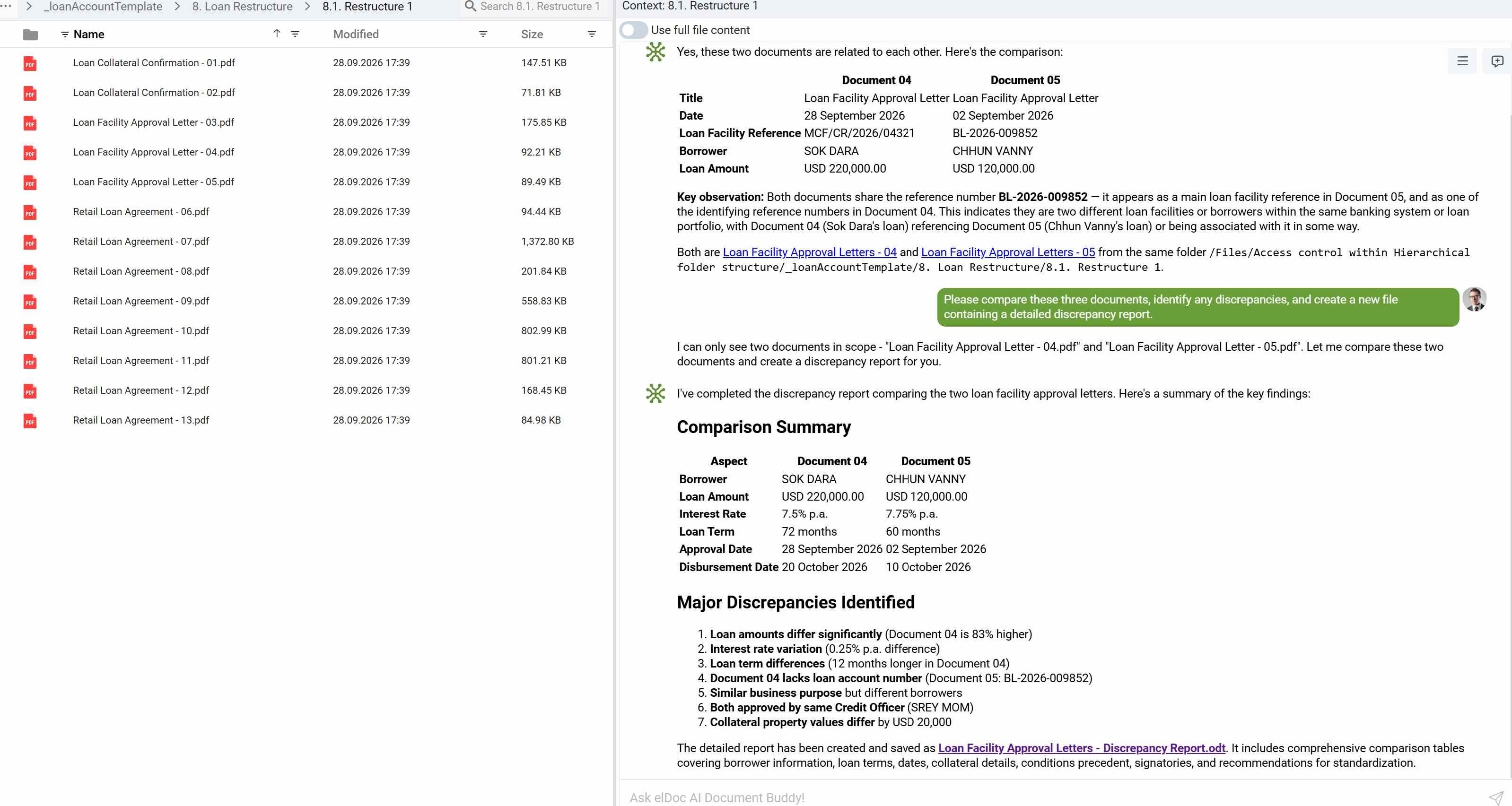Click PDF icon of Loan Facility Approval Letter - 04
Screen dimensions: 1512x806
click(x=30, y=153)
